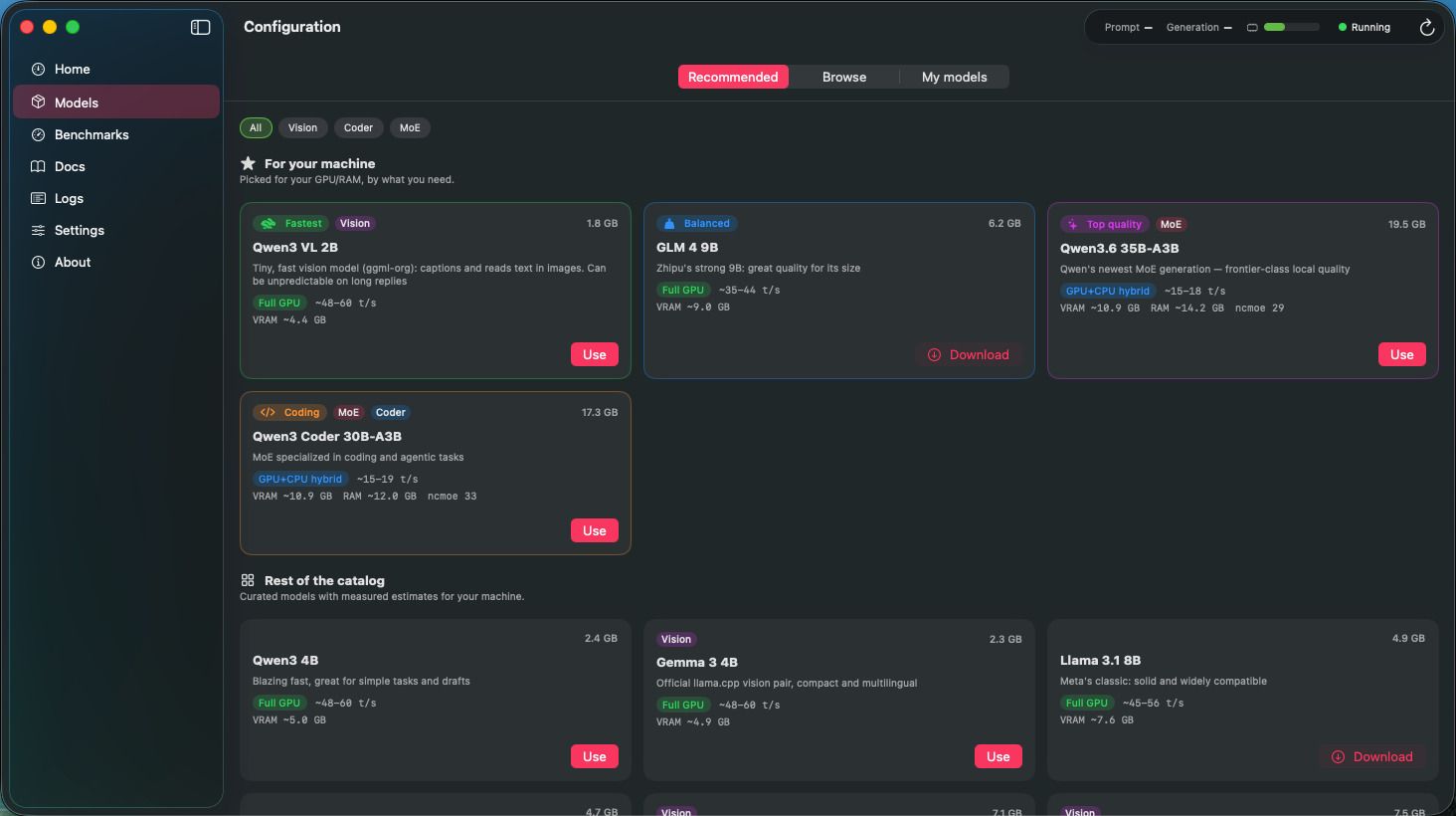The image size is (1456, 816).
Task: Use the Gemma 3 4B model
Action: click(x=999, y=757)
